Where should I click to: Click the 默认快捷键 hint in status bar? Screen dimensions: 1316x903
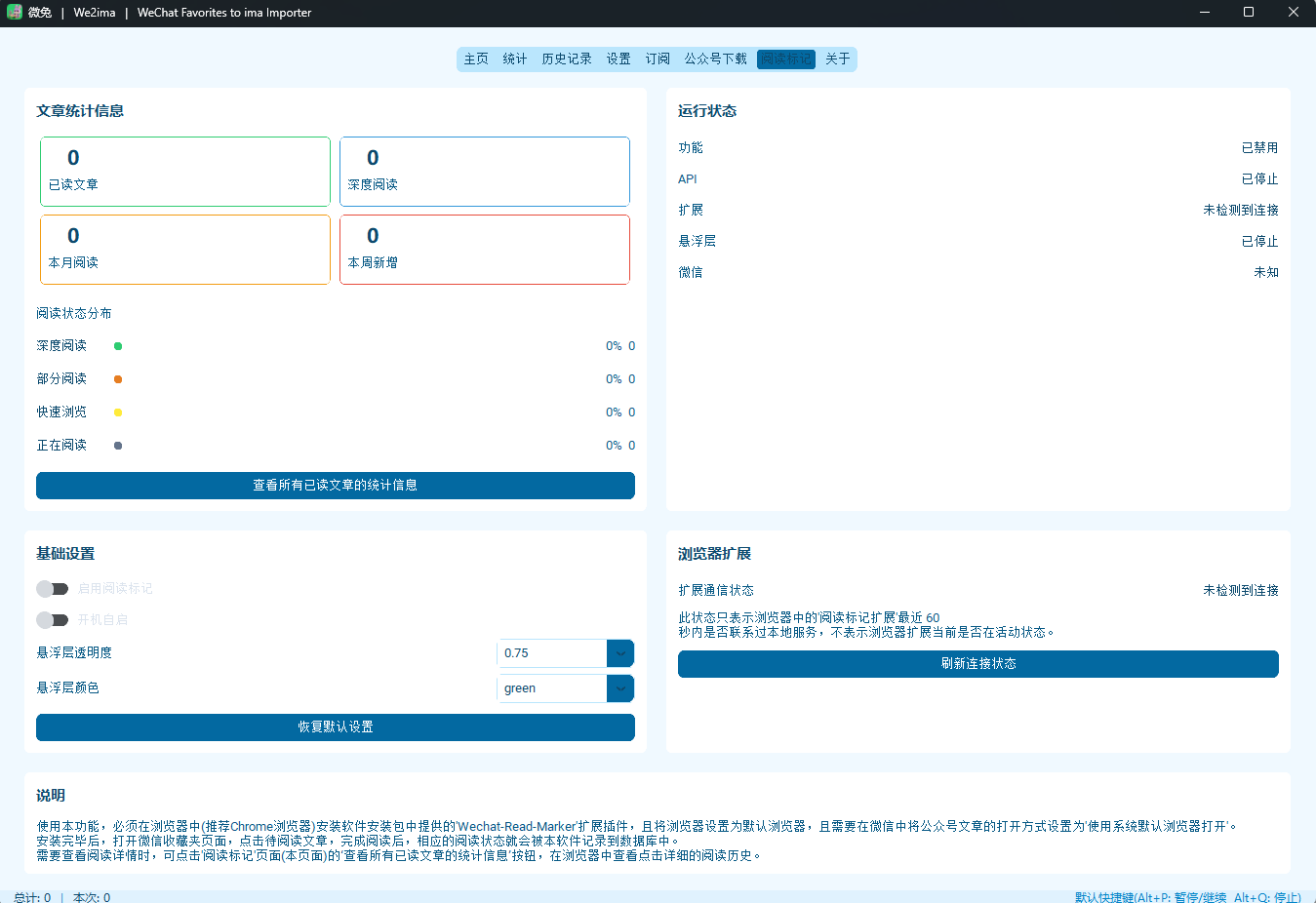click(1188, 897)
